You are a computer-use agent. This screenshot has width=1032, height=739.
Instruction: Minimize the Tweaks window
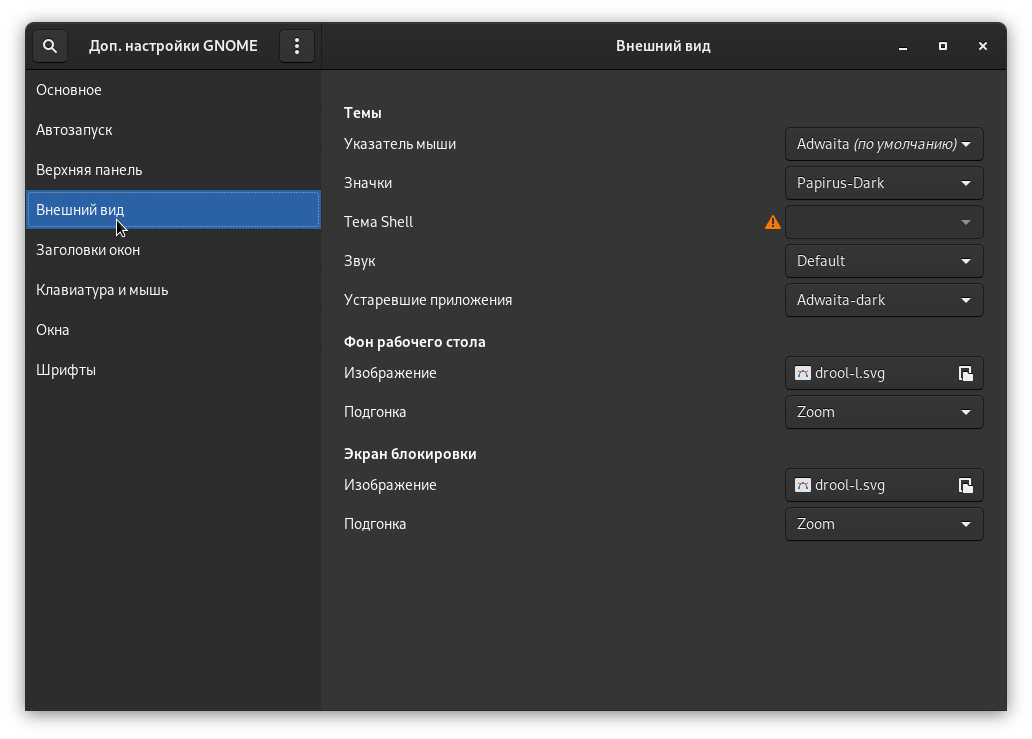coord(902,46)
